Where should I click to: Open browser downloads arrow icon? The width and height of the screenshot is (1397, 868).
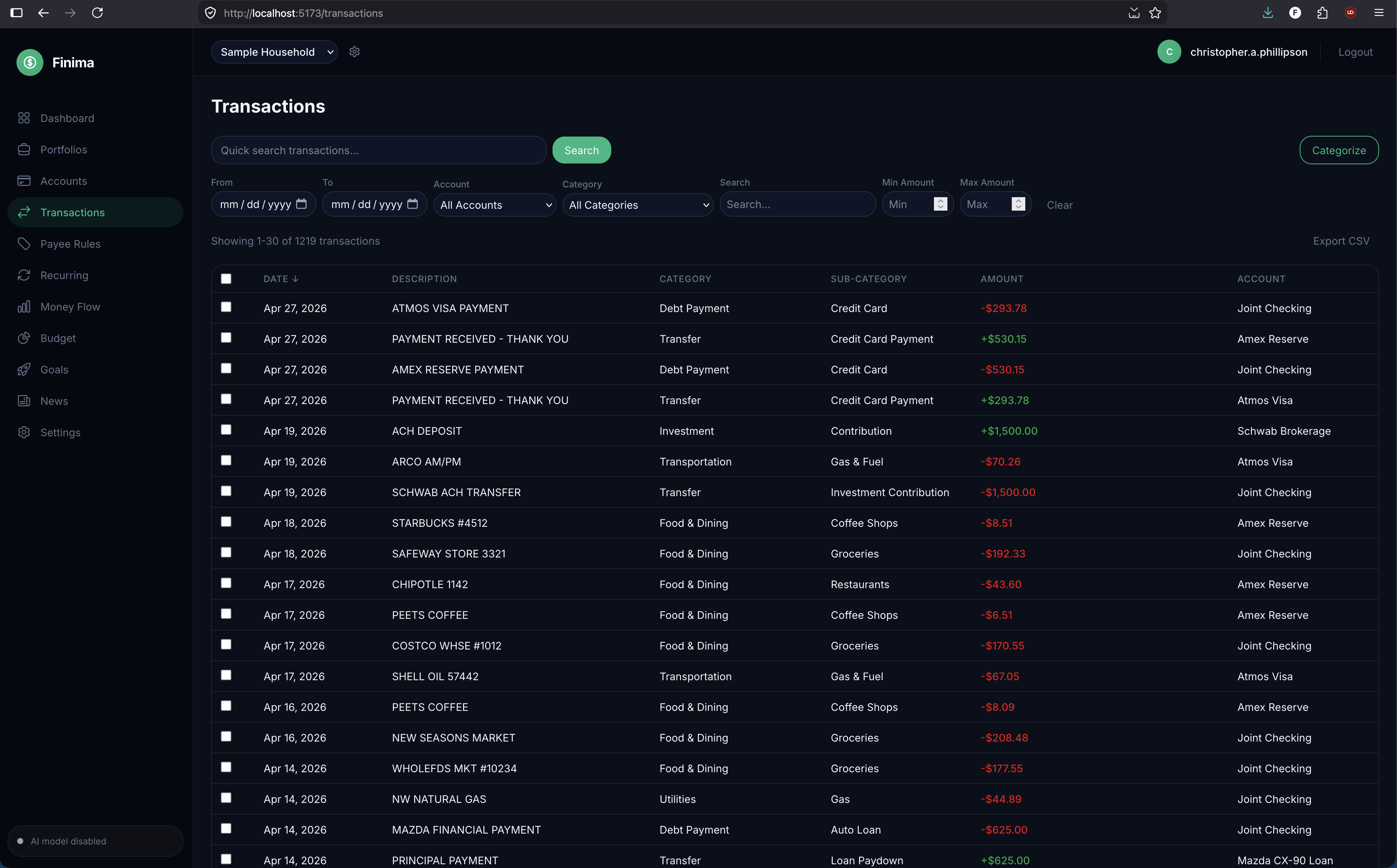point(1268,13)
